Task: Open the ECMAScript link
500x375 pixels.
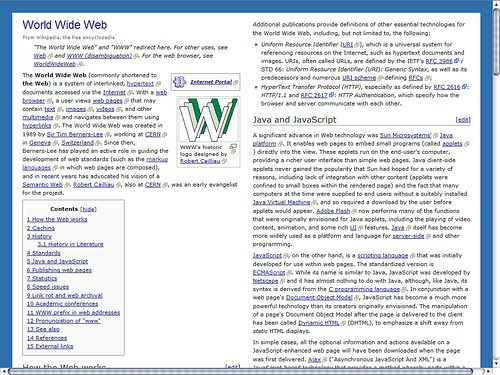Action: point(269,273)
